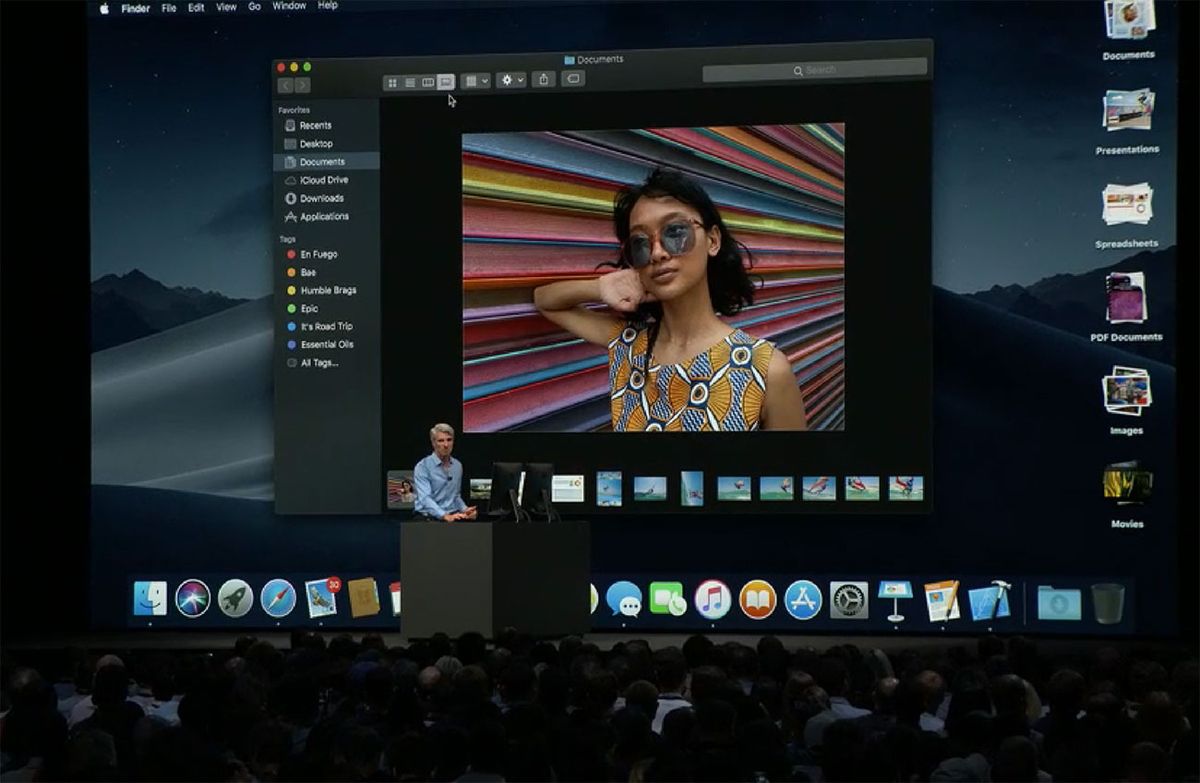The image size is (1200, 783).
Task: Open the Action gear dropdown
Action: click(x=507, y=80)
